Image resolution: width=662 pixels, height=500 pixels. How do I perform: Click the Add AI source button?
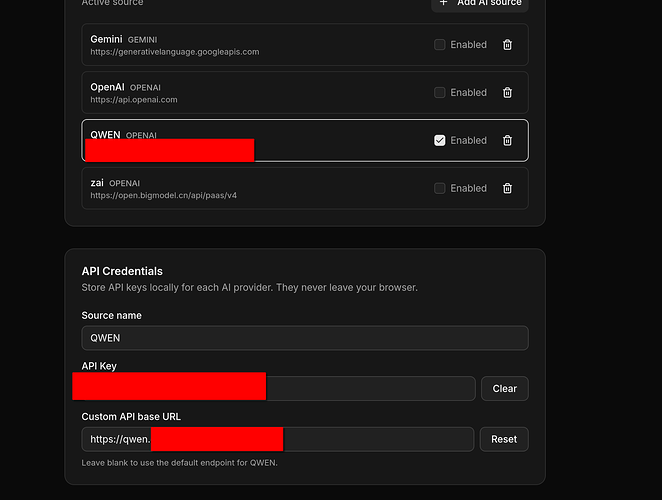(480, 3)
